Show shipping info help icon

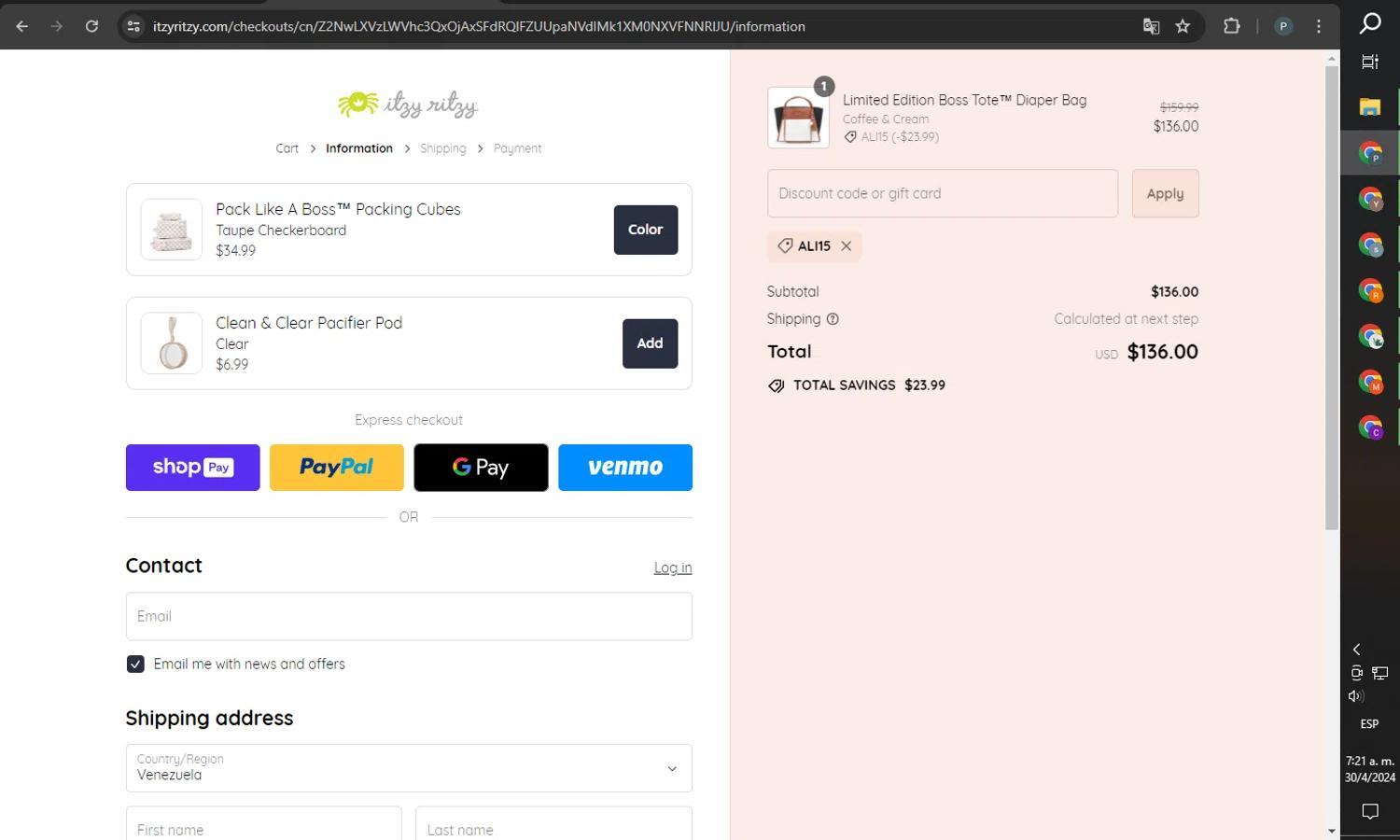pyautogui.click(x=833, y=319)
